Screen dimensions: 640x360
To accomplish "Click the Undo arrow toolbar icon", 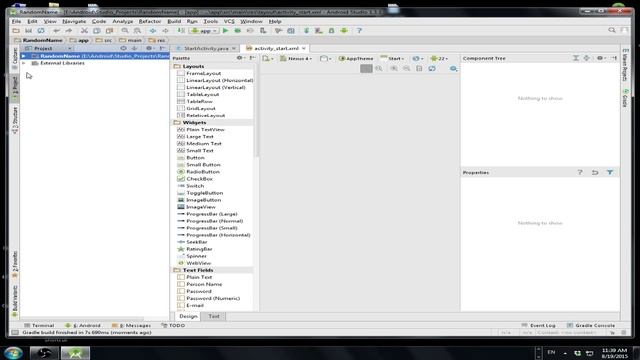I will click(x=56, y=31).
